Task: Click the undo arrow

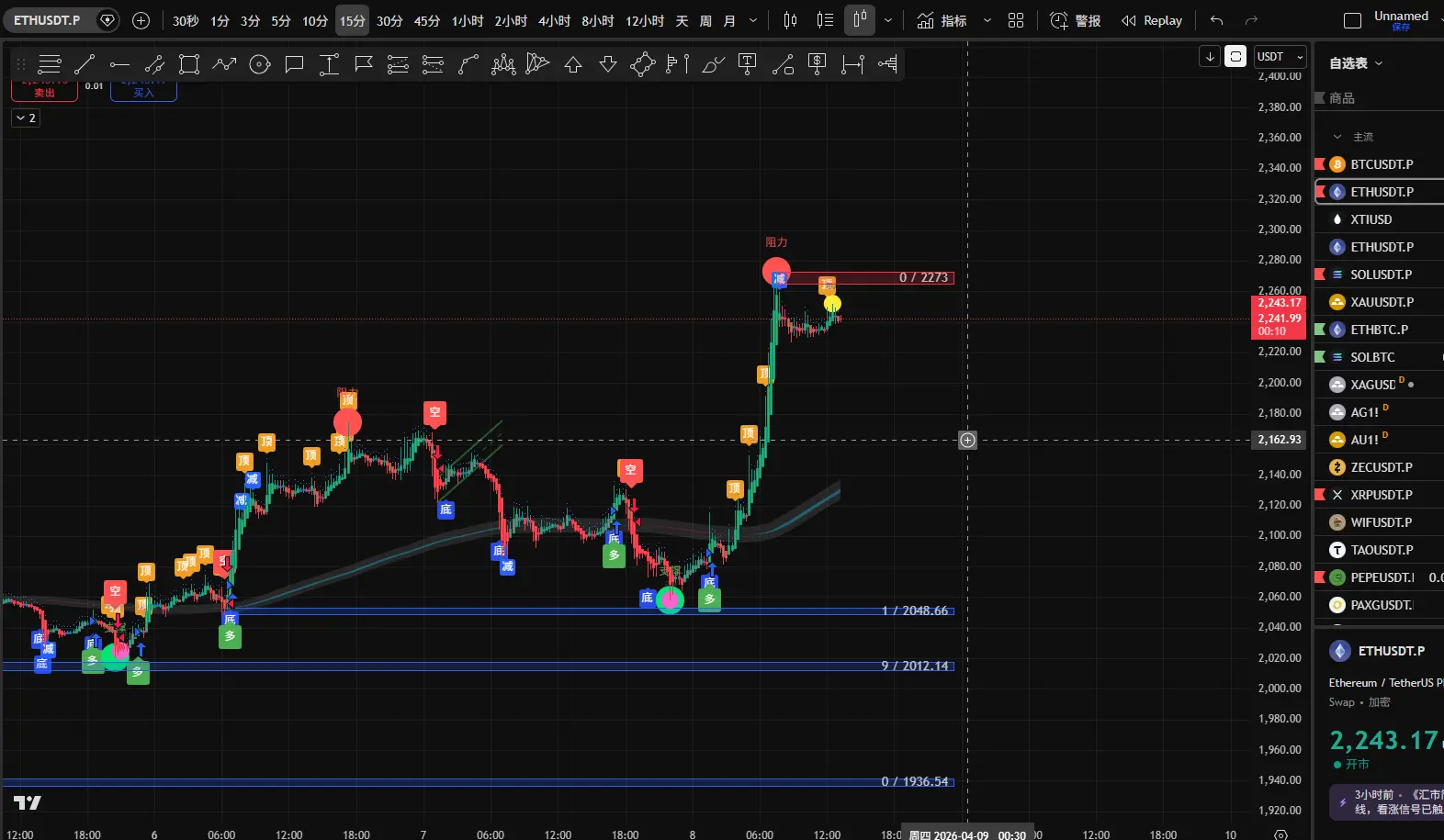Action: click(x=1217, y=20)
